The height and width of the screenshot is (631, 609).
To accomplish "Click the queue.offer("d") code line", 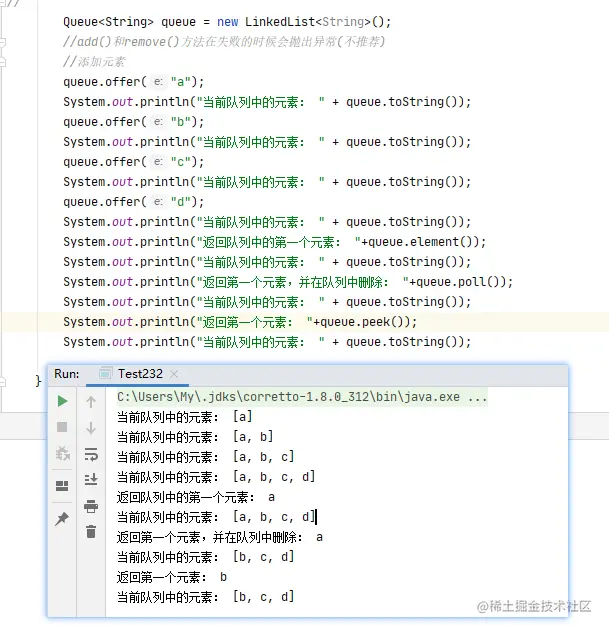I will tap(134, 202).
